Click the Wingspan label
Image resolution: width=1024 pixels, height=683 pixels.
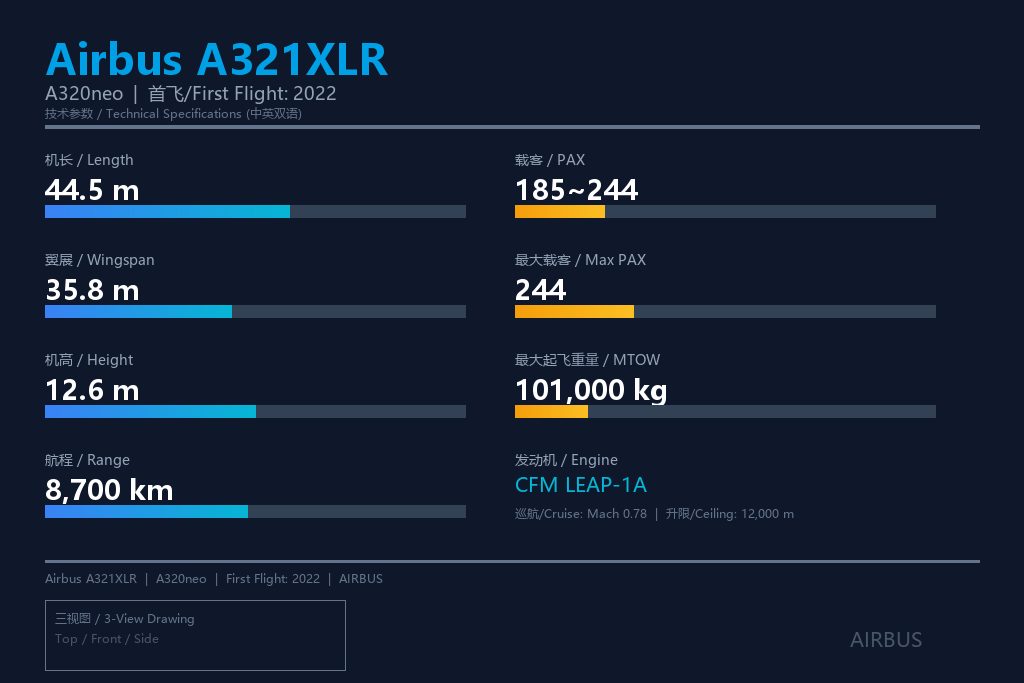(x=100, y=260)
